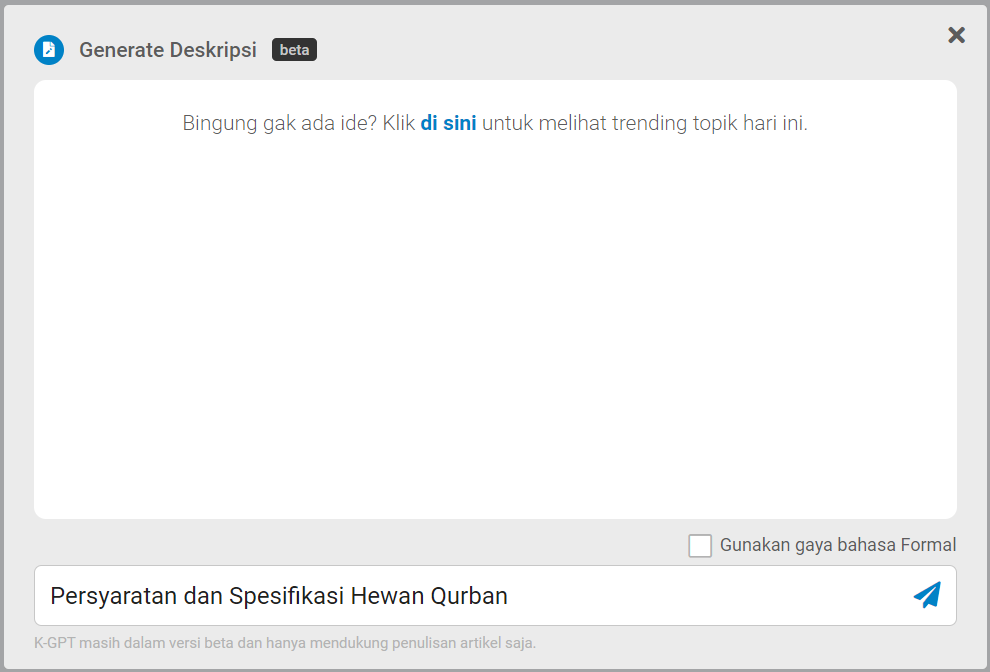Click the 'Gunakan gaya bahasa Formal' label
The width and height of the screenshot is (990, 672).
click(x=838, y=545)
